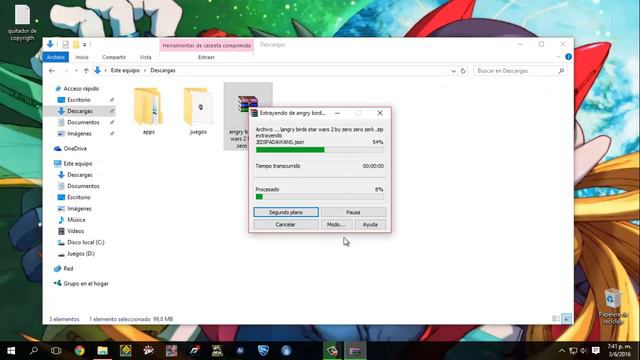The image size is (640, 360).
Task: Open Escritorio under Este equipo
Action: coord(79,198)
